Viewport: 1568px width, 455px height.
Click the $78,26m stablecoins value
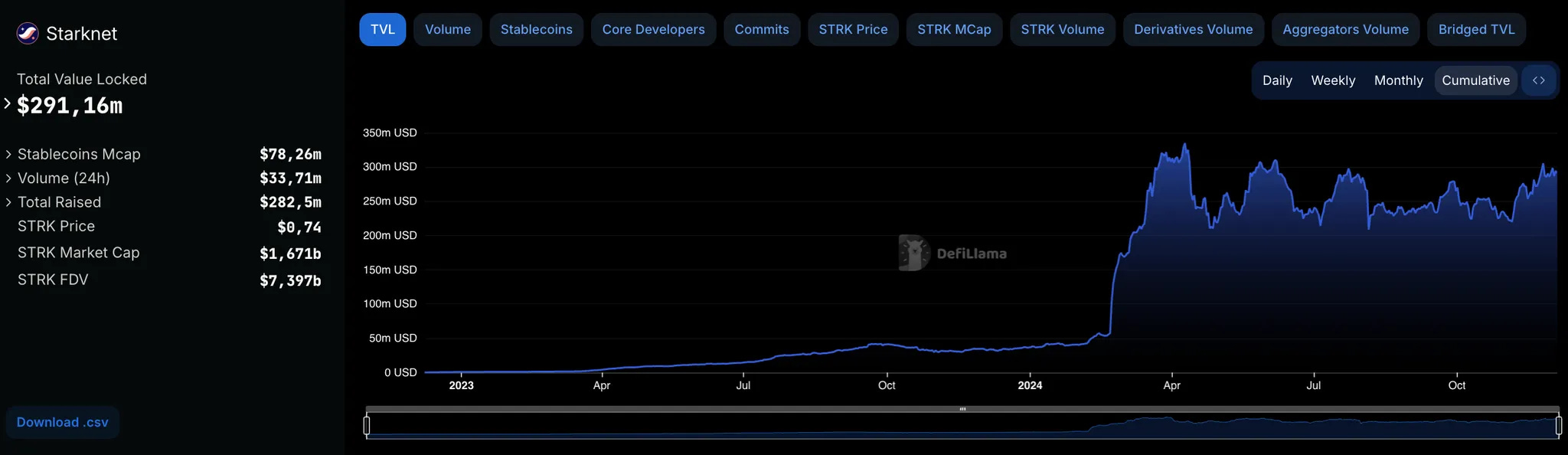point(290,154)
